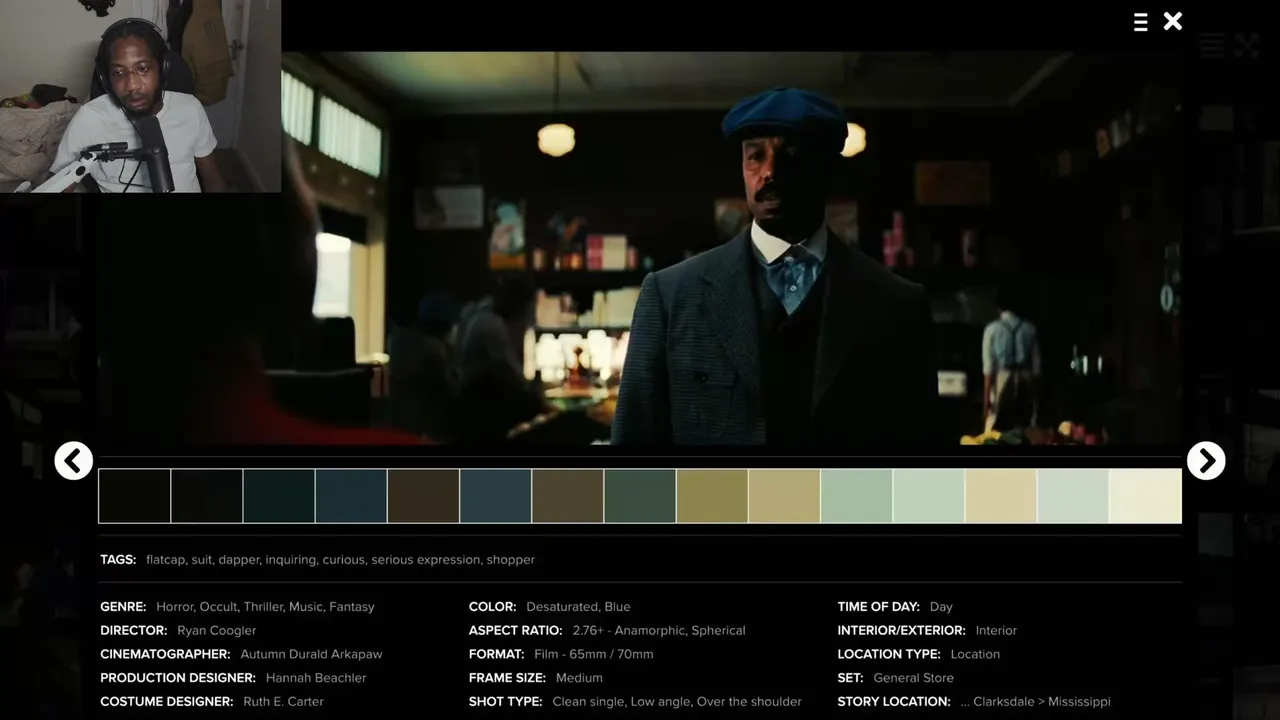
Task: Click the GENRE label
Action: (x=123, y=607)
